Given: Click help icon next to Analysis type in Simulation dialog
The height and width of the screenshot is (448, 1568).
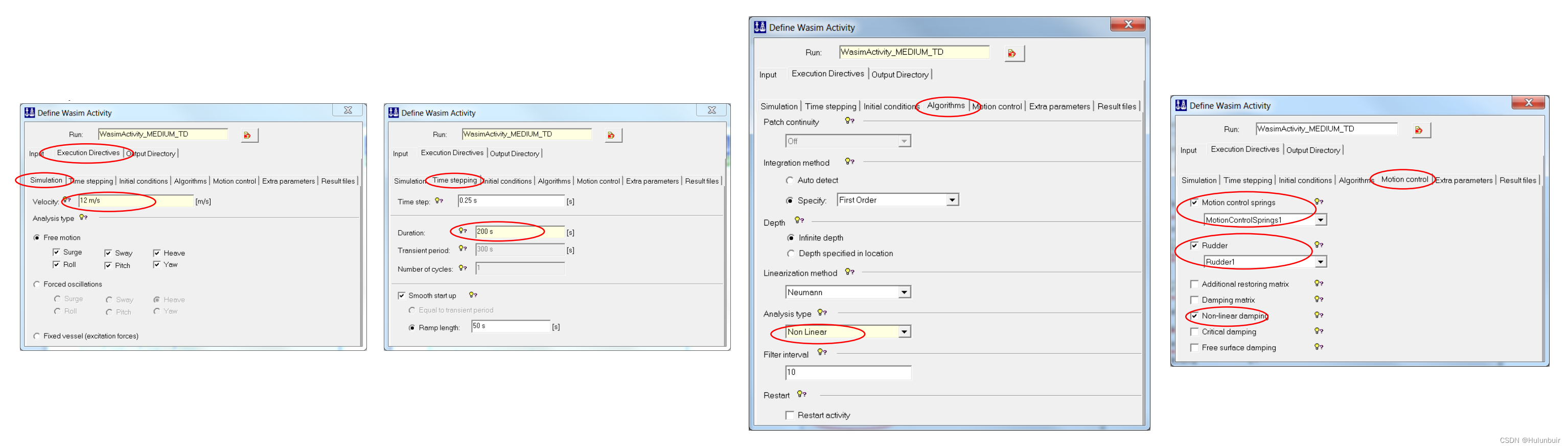Looking at the screenshot, I should pyautogui.click(x=83, y=217).
